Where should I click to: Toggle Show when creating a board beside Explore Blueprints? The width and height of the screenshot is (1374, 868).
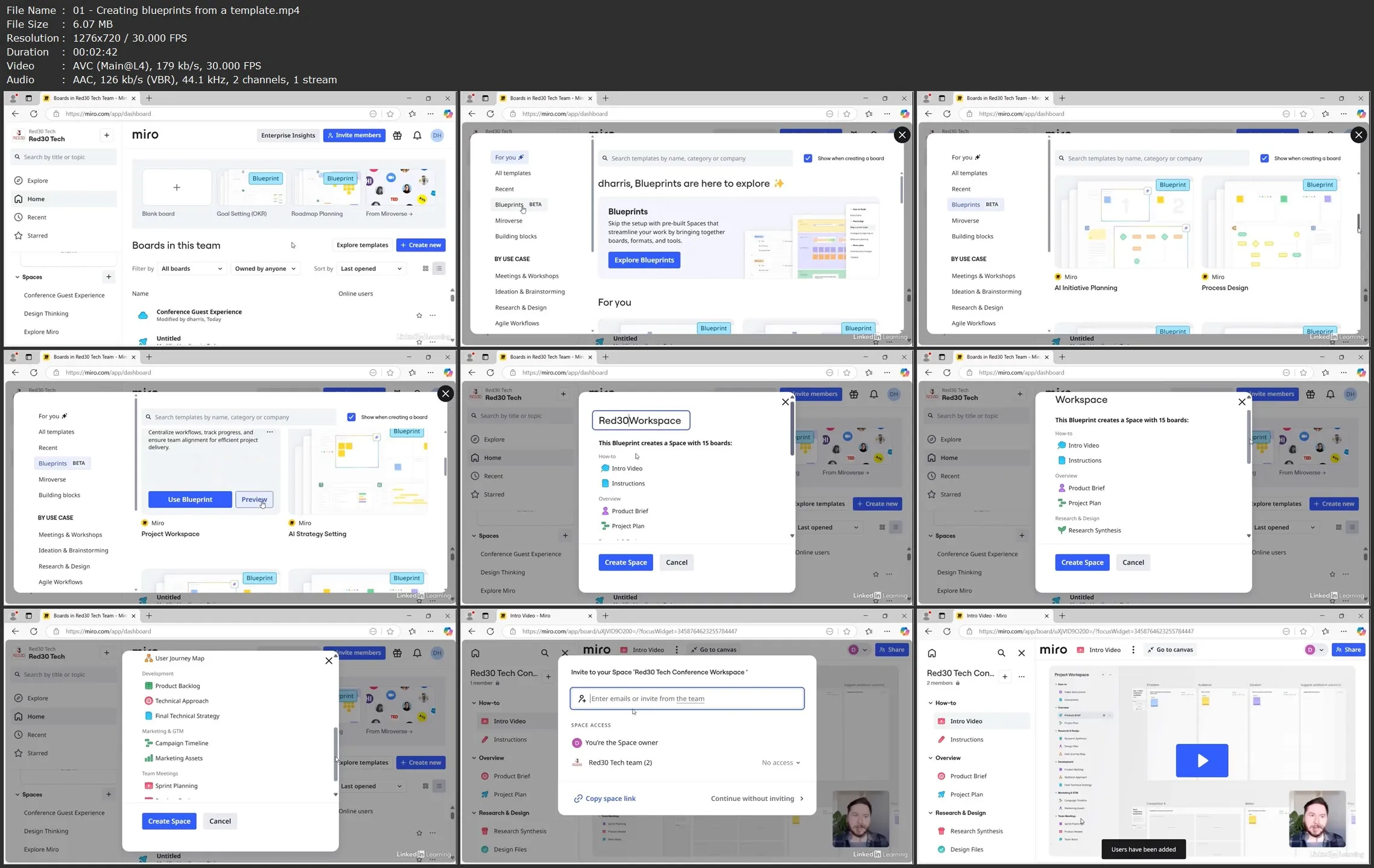coord(808,159)
